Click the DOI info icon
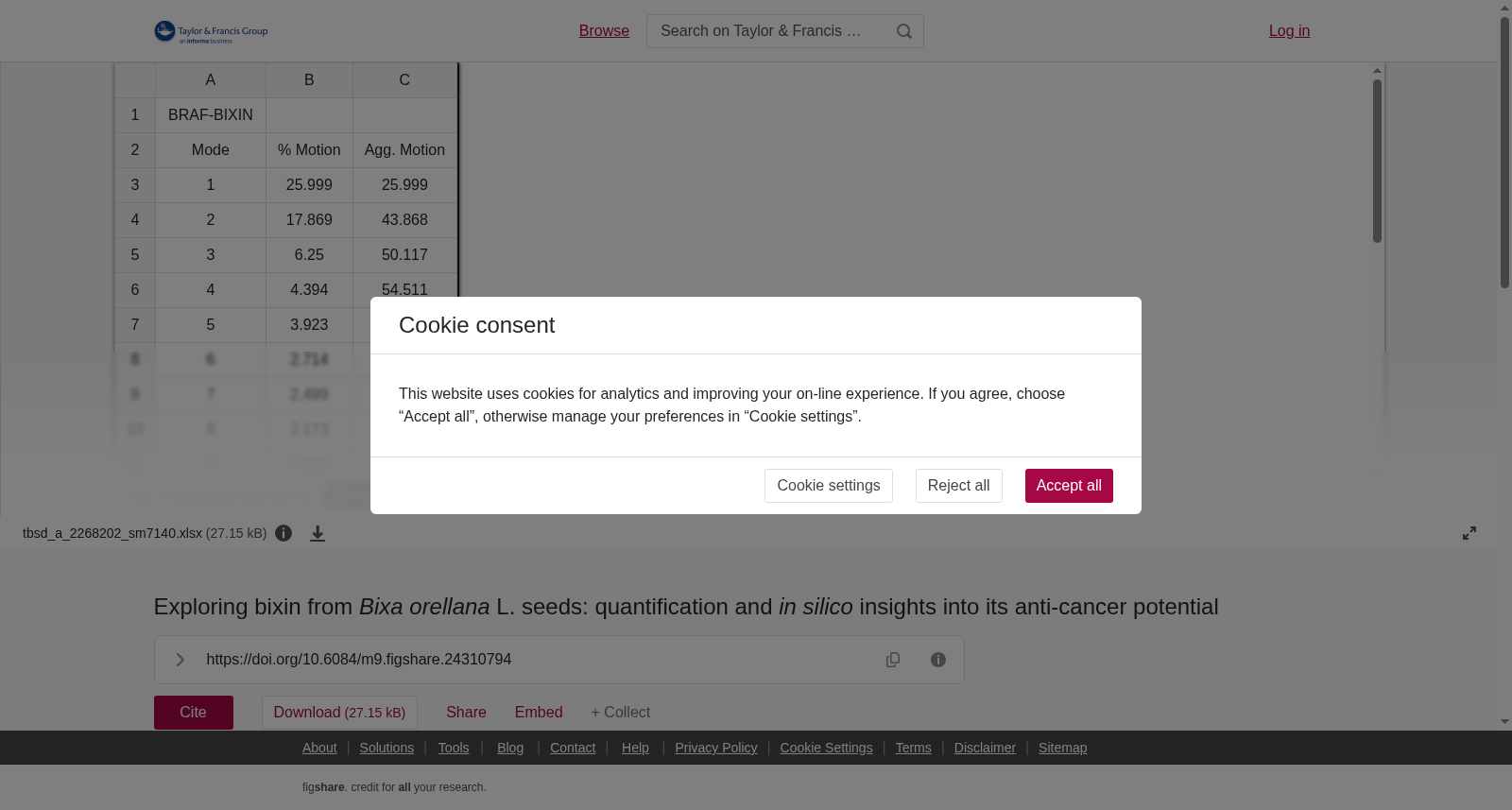This screenshot has height=810, width=1512. pyautogui.click(x=938, y=660)
